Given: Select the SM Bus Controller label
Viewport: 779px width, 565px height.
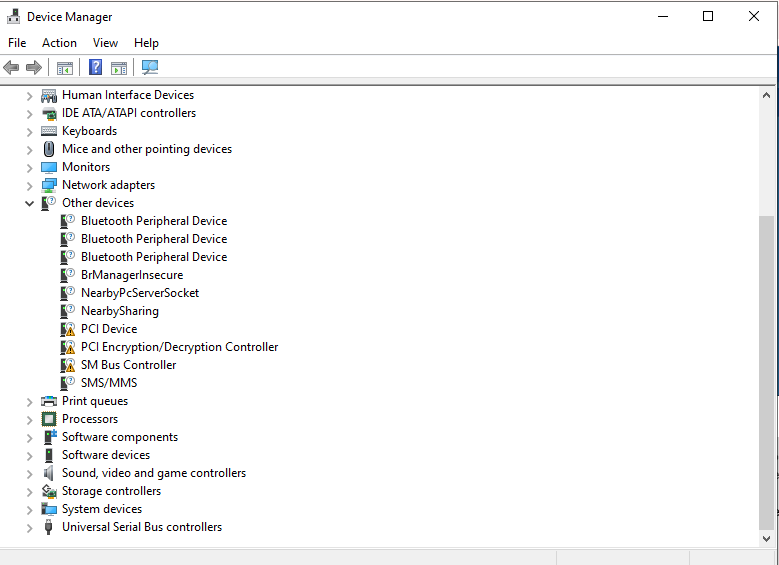Looking at the screenshot, I should [x=128, y=365].
